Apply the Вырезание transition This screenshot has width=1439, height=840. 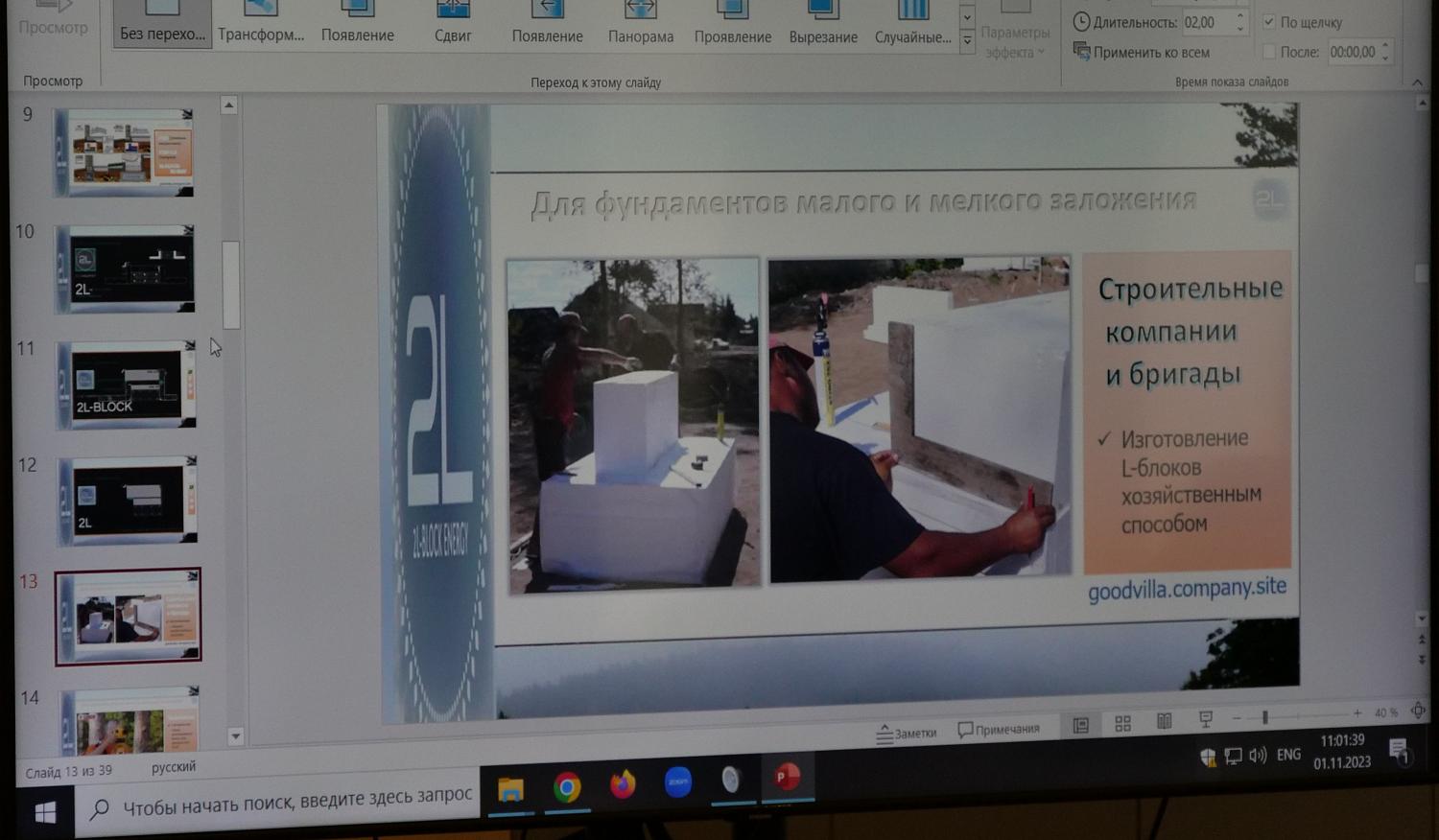tap(823, 22)
